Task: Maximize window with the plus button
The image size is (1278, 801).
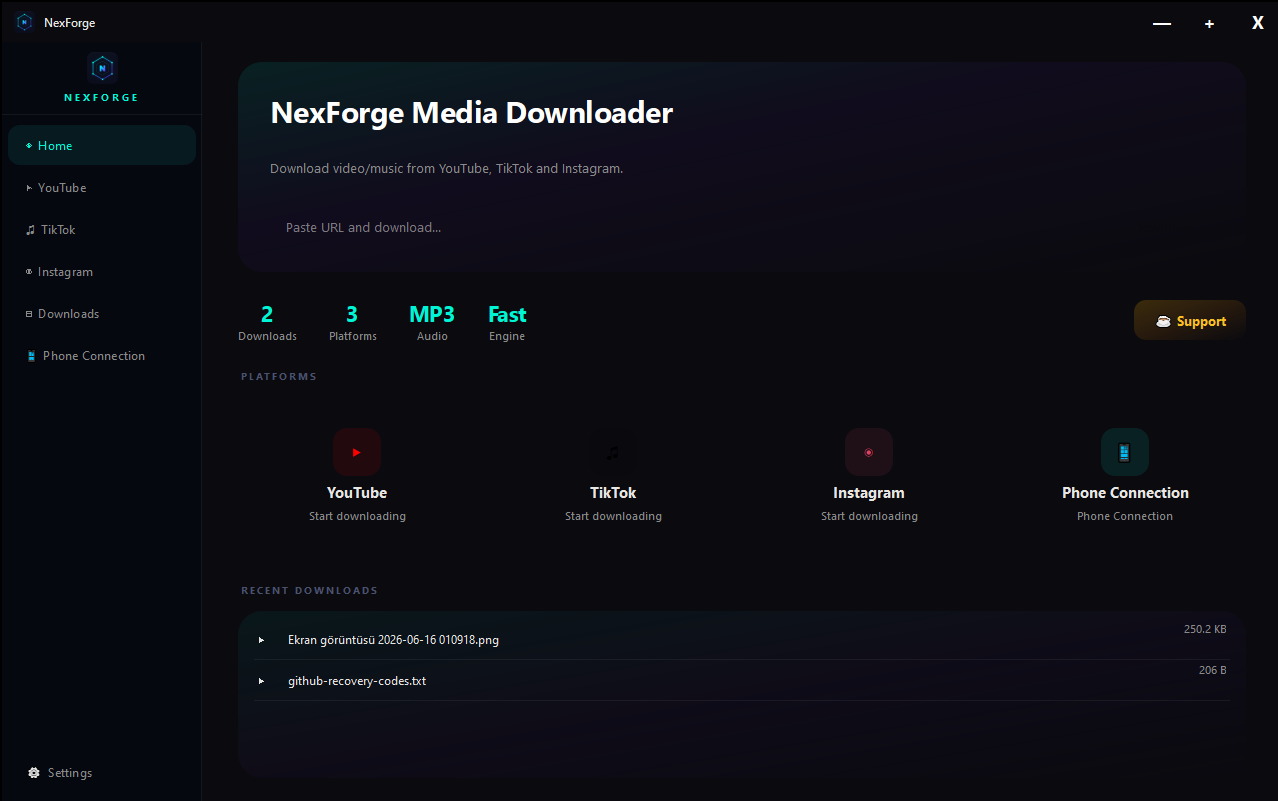Action: [x=1209, y=23]
